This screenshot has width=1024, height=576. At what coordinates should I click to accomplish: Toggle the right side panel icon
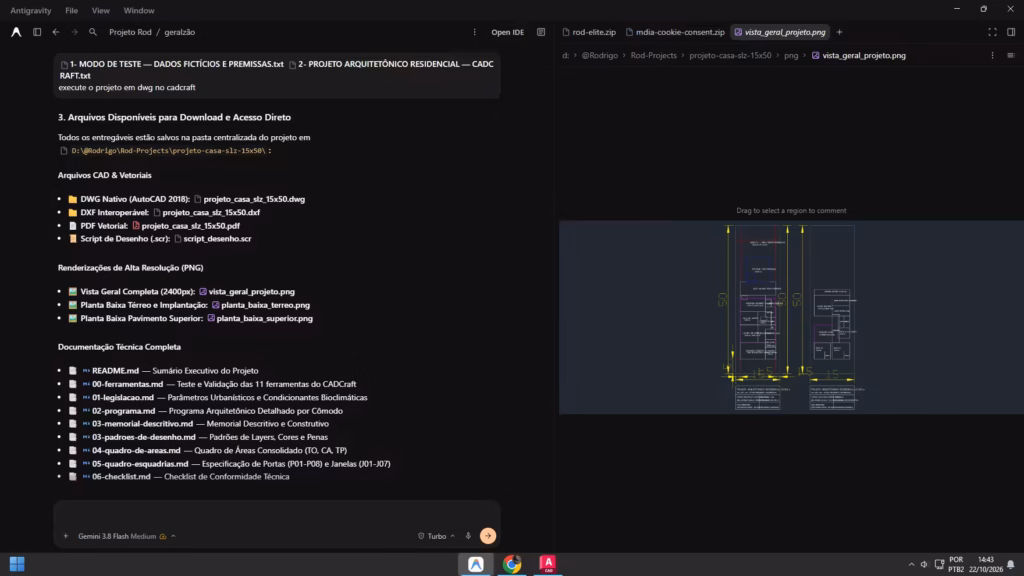click(x=1011, y=32)
